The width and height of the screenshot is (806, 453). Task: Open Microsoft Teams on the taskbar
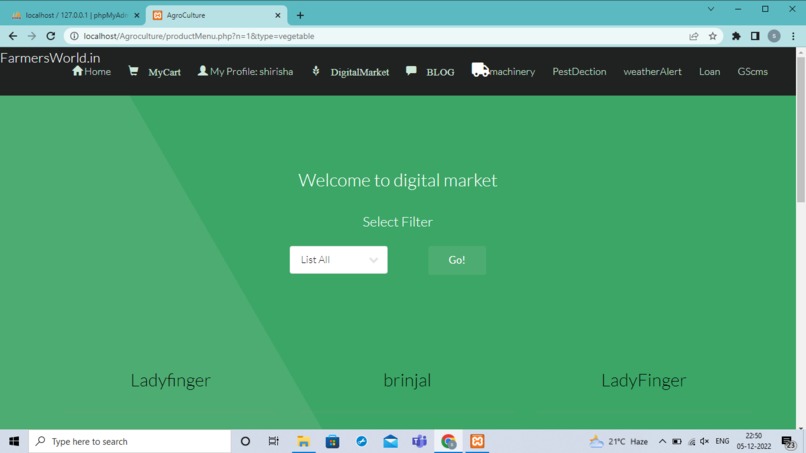tap(419, 441)
